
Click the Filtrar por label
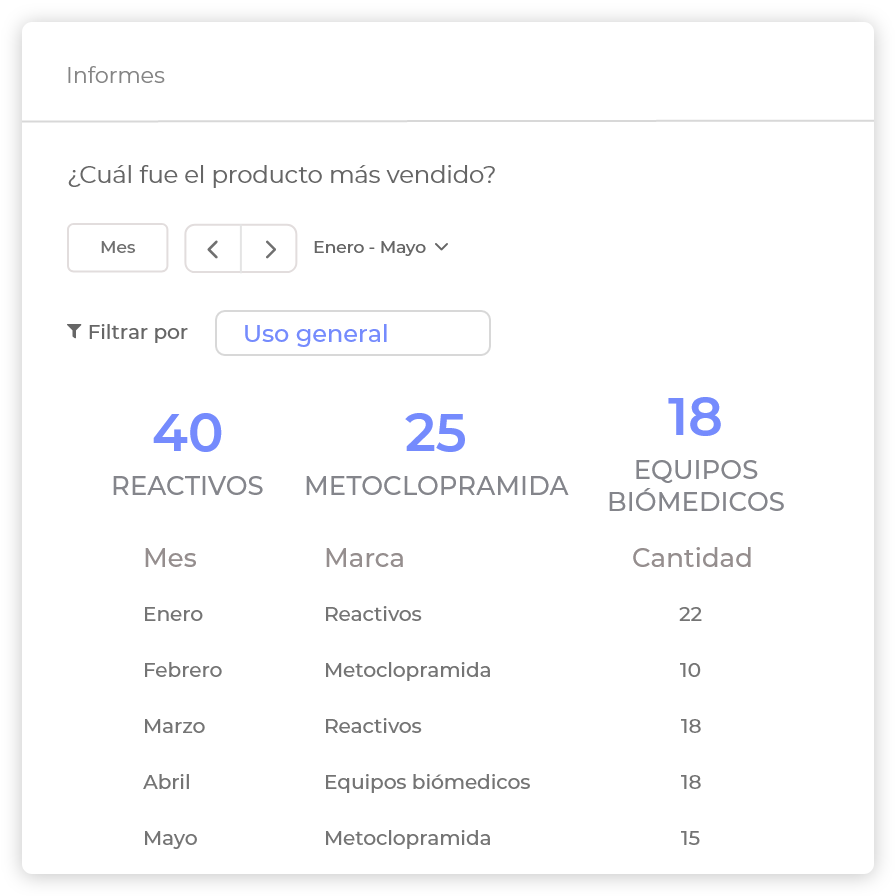[x=137, y=332]
